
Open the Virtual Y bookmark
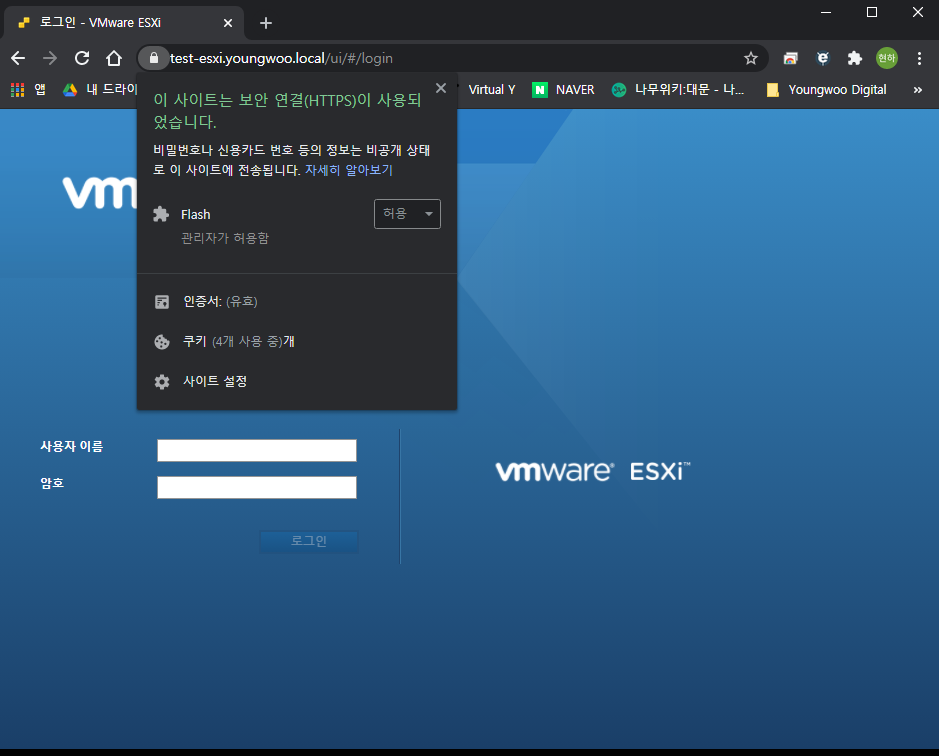tap(492, 90)
